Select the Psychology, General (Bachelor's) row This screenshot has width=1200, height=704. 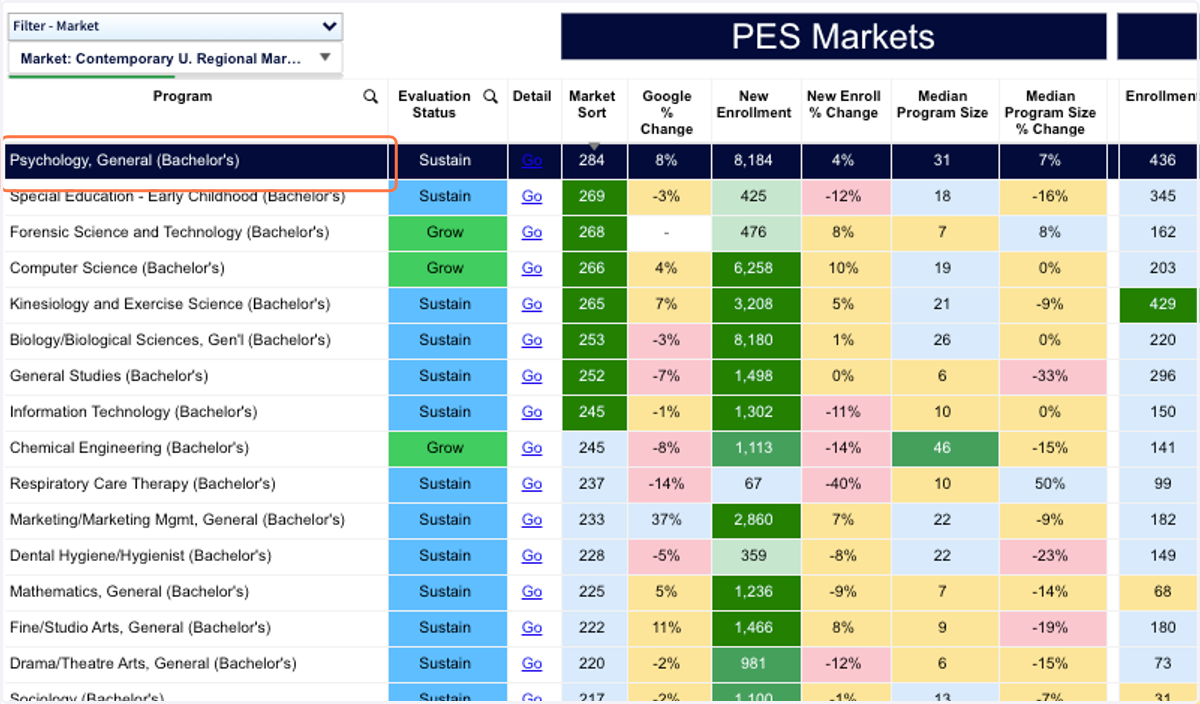(600, 160)
